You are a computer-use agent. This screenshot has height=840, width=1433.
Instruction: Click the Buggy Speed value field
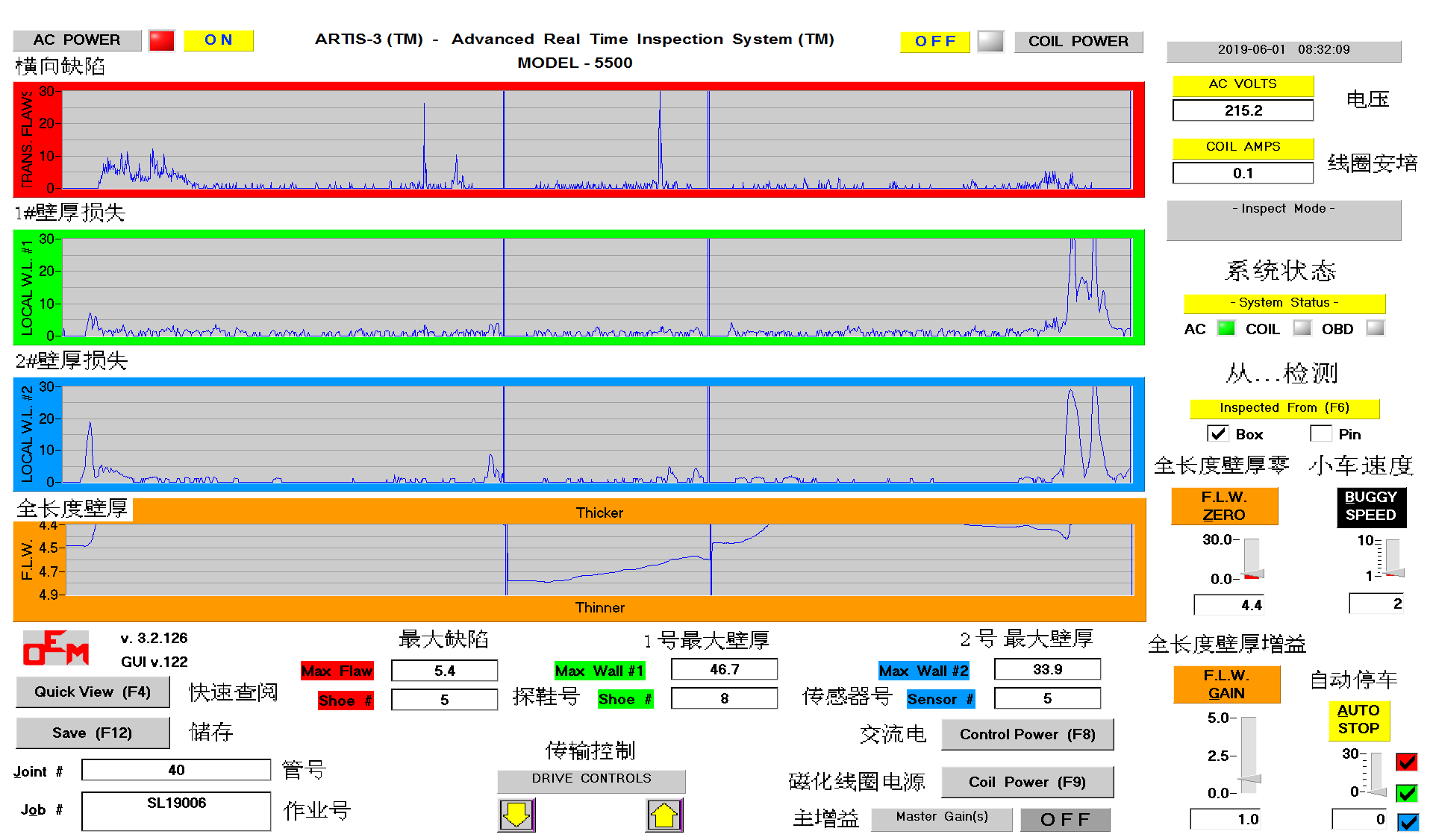(1376, 604)
